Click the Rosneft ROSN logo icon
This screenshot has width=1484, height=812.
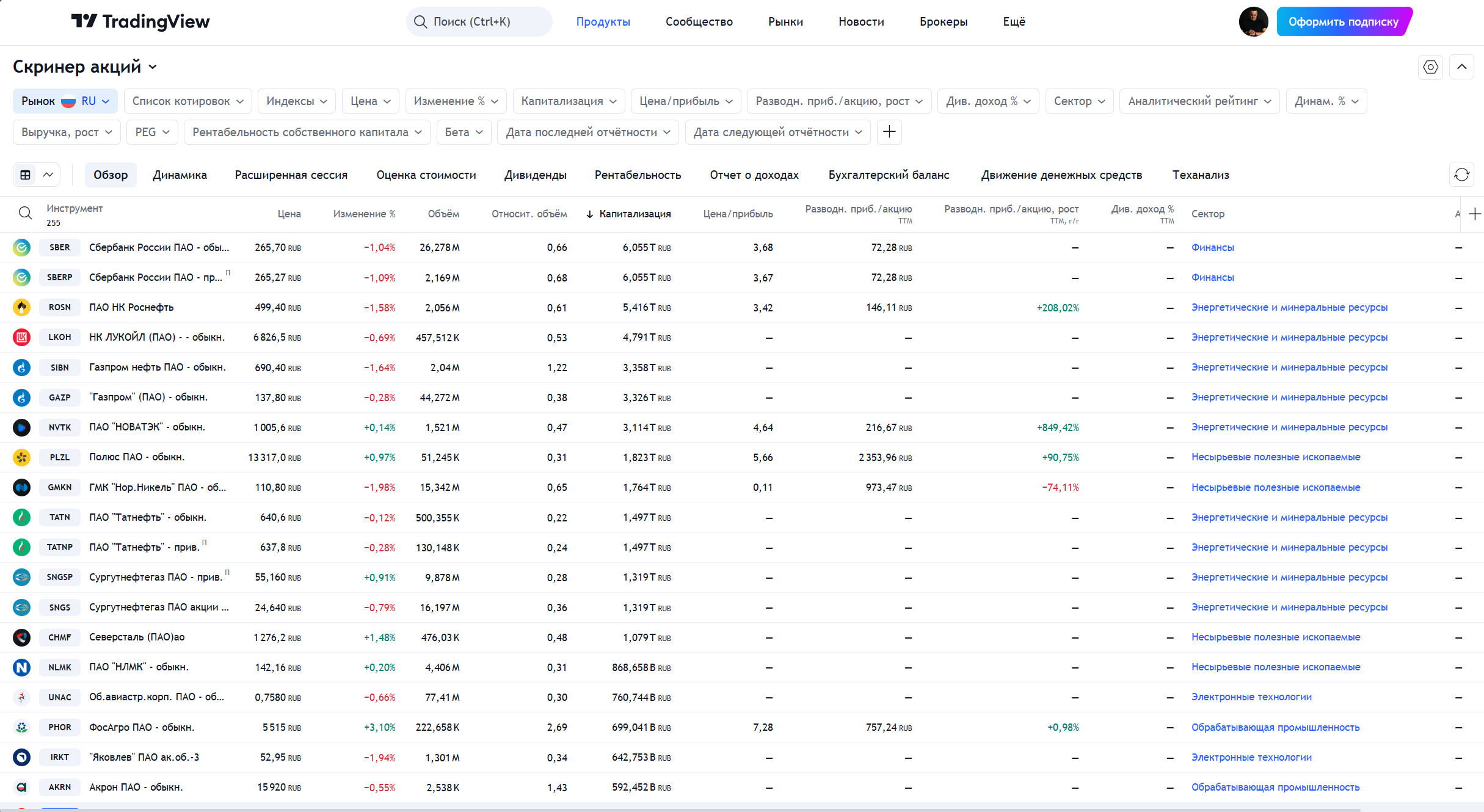(x=21, y=307)
